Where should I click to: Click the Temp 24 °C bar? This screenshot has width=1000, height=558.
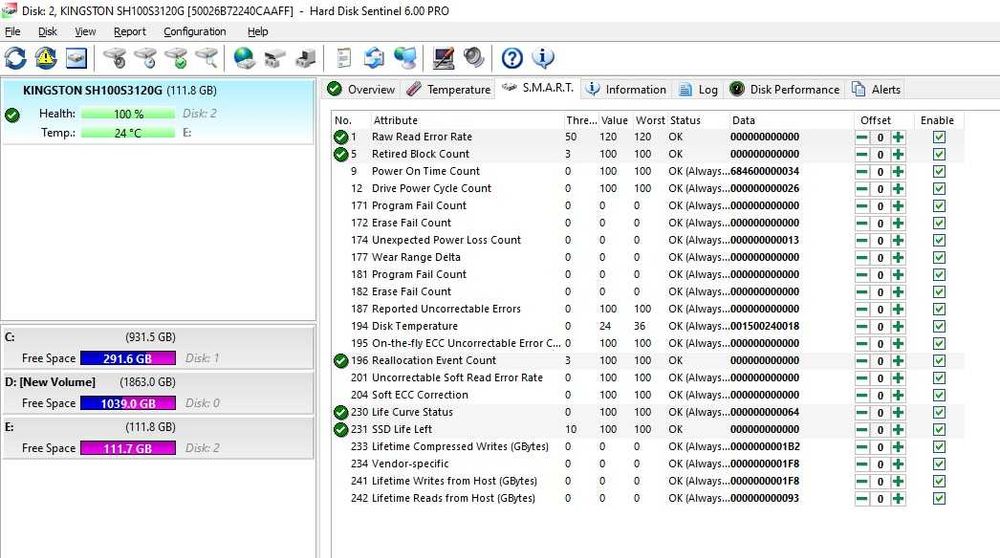pos(128,133)
